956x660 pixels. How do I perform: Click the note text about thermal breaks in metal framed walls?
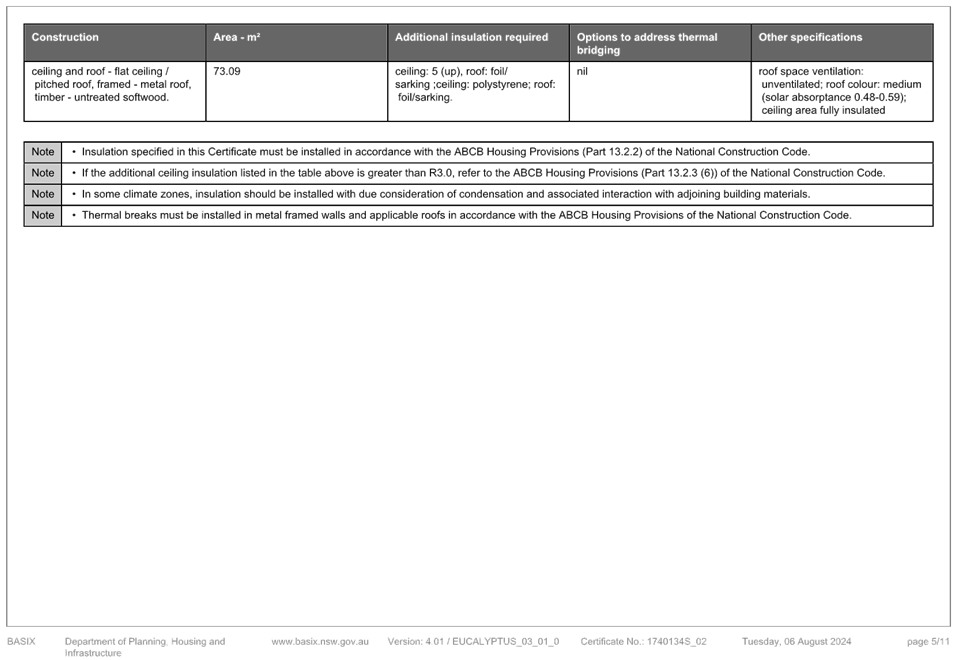(466, 215)
